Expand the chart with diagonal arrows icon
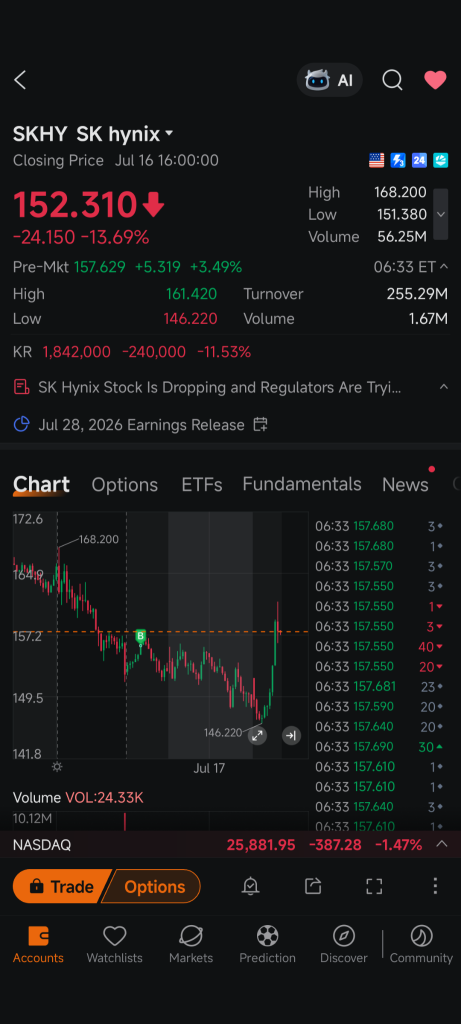Image resolution: width=461 pixels, height=1024 pixels. (257, 735)
